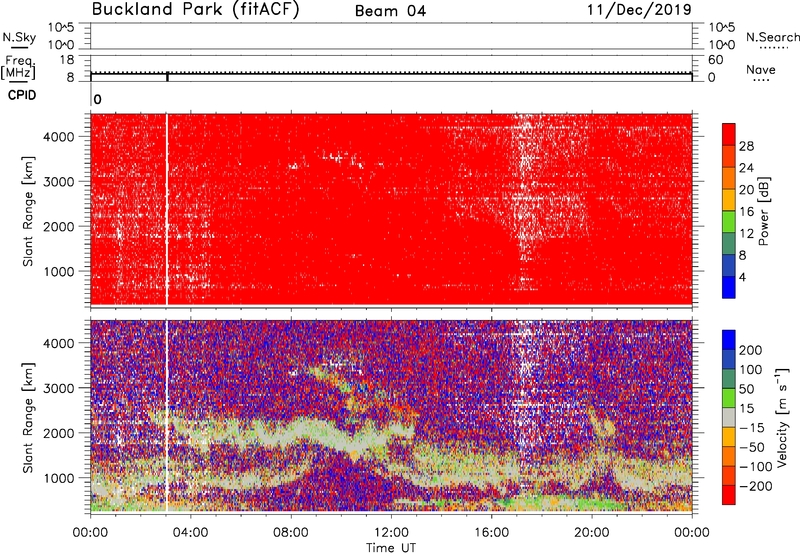Click the red top of power colorbar
The image size is (800, 554).
pos(729,134)
